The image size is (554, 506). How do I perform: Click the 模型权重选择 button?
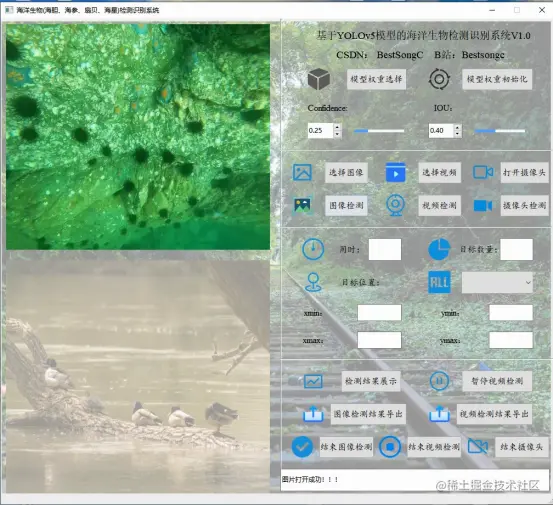pyautogui.click(x=376, y=79)
